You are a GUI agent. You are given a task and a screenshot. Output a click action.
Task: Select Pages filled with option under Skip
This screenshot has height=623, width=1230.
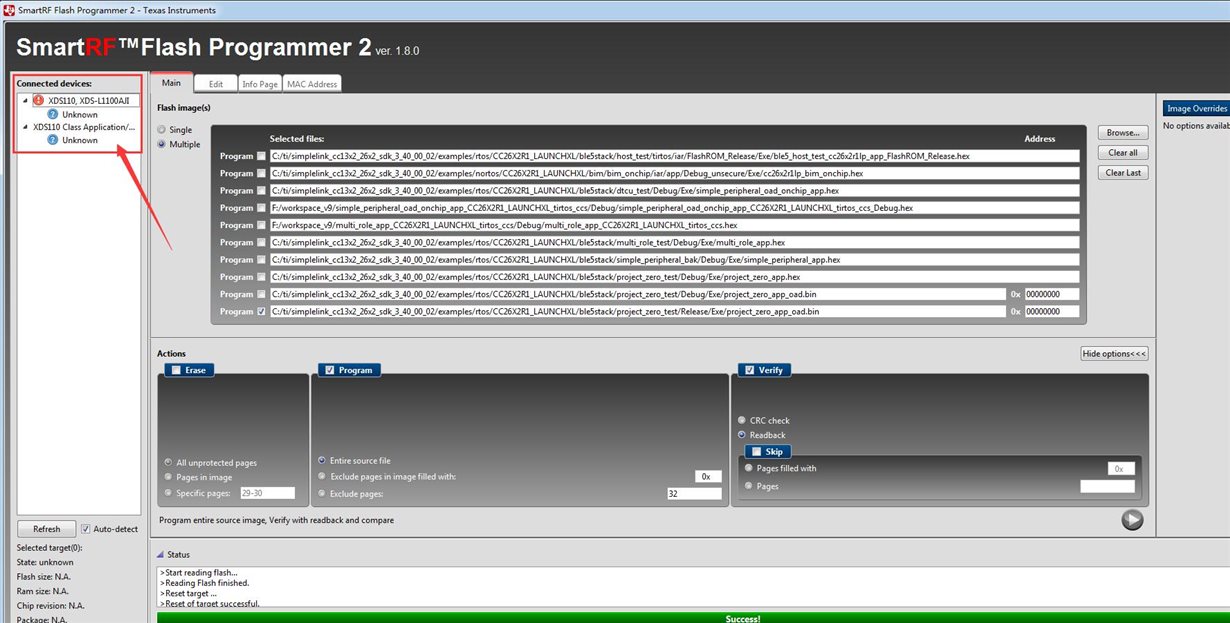[x=748, y=468]
